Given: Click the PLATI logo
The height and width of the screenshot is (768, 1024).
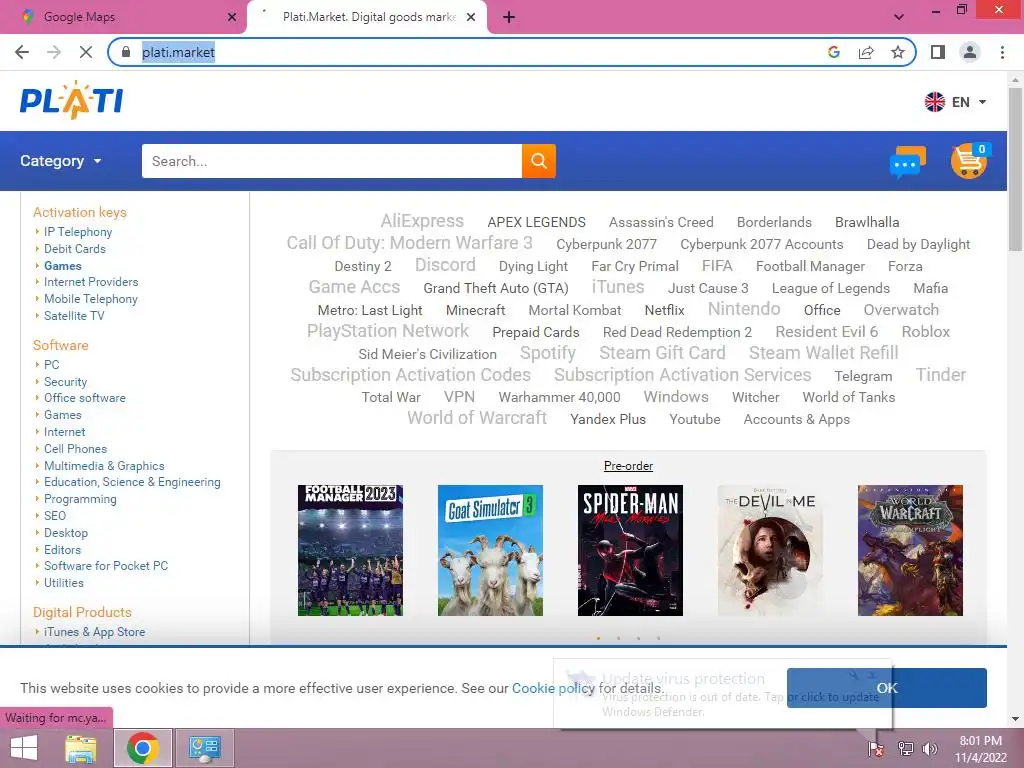Looking at the screenshot, I should 71,101.
